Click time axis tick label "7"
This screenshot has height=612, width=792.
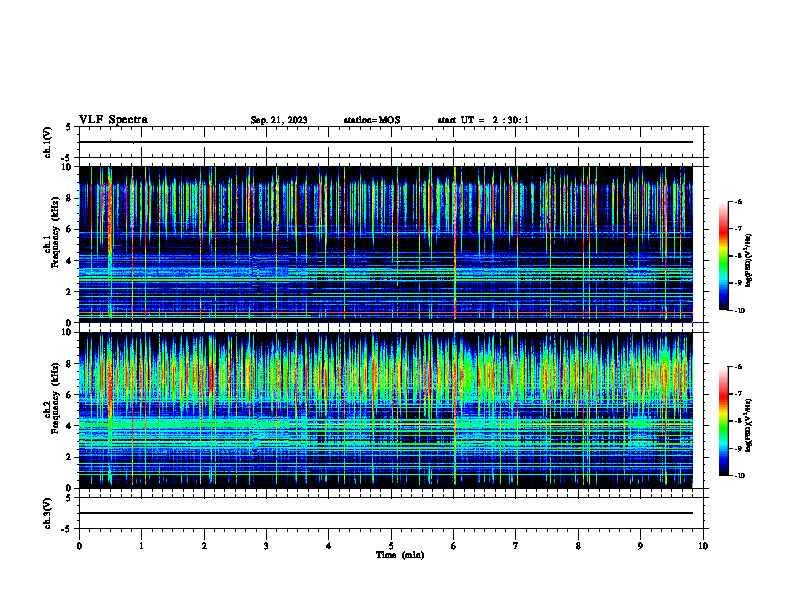click(516, 546)
